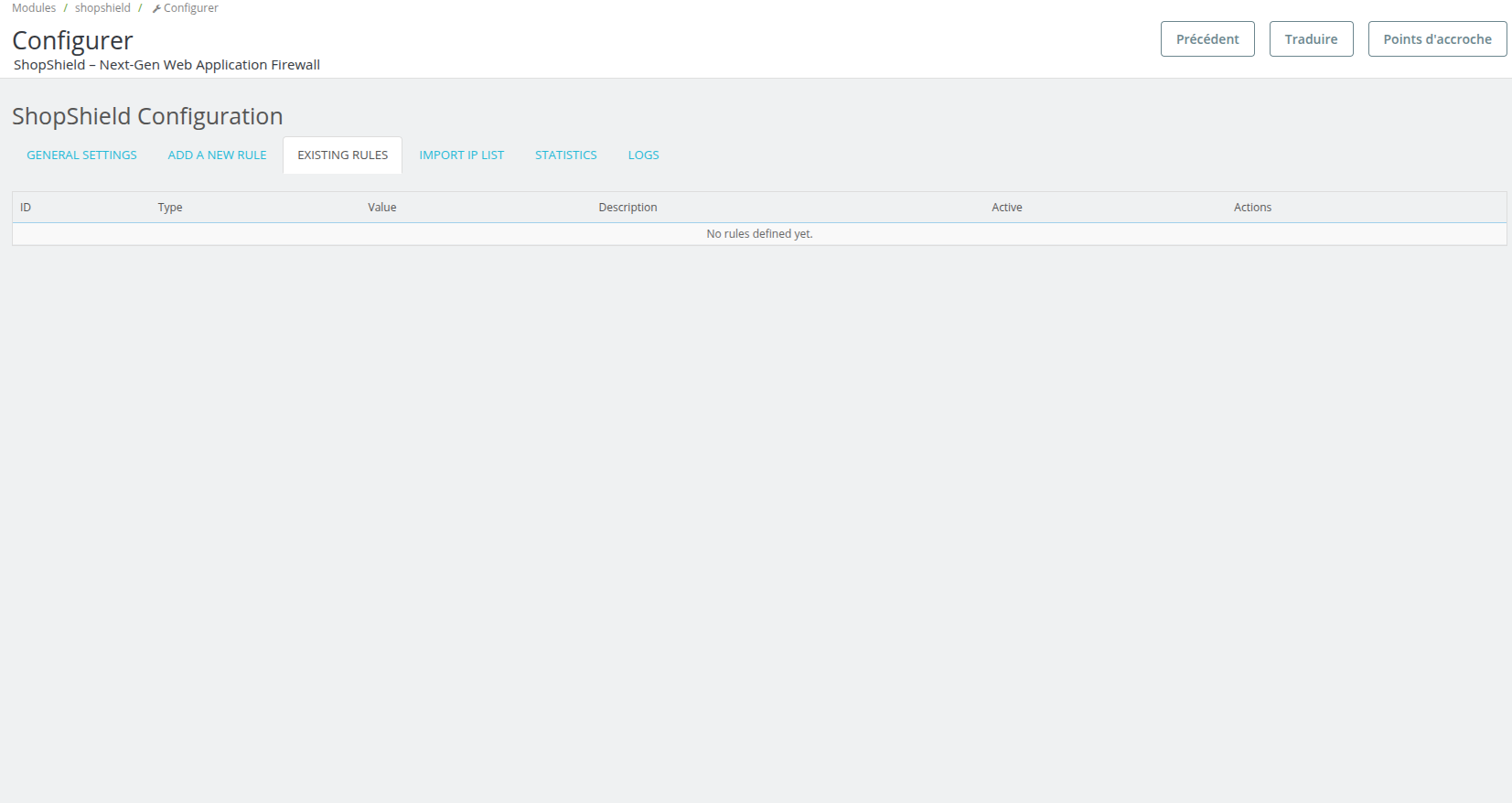
Task: Click the Active column header
Action: tap(1007, 208)
